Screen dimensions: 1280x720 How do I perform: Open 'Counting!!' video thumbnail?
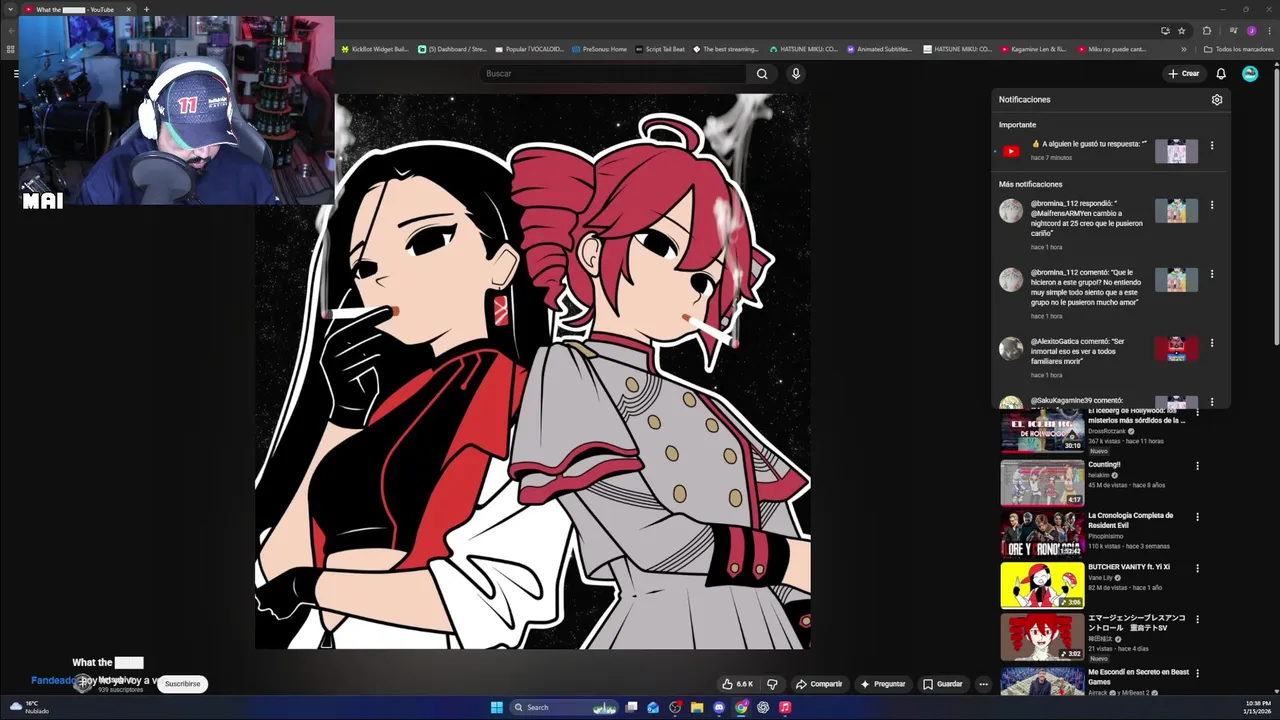(1042, 483)
